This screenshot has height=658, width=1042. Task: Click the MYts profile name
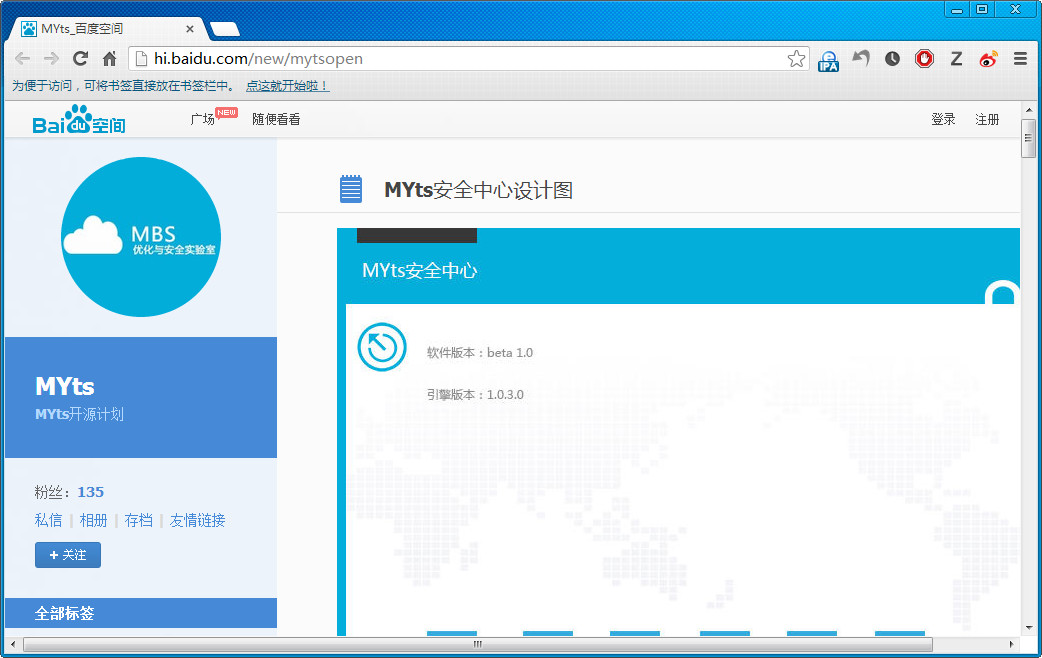click(64, 386)
